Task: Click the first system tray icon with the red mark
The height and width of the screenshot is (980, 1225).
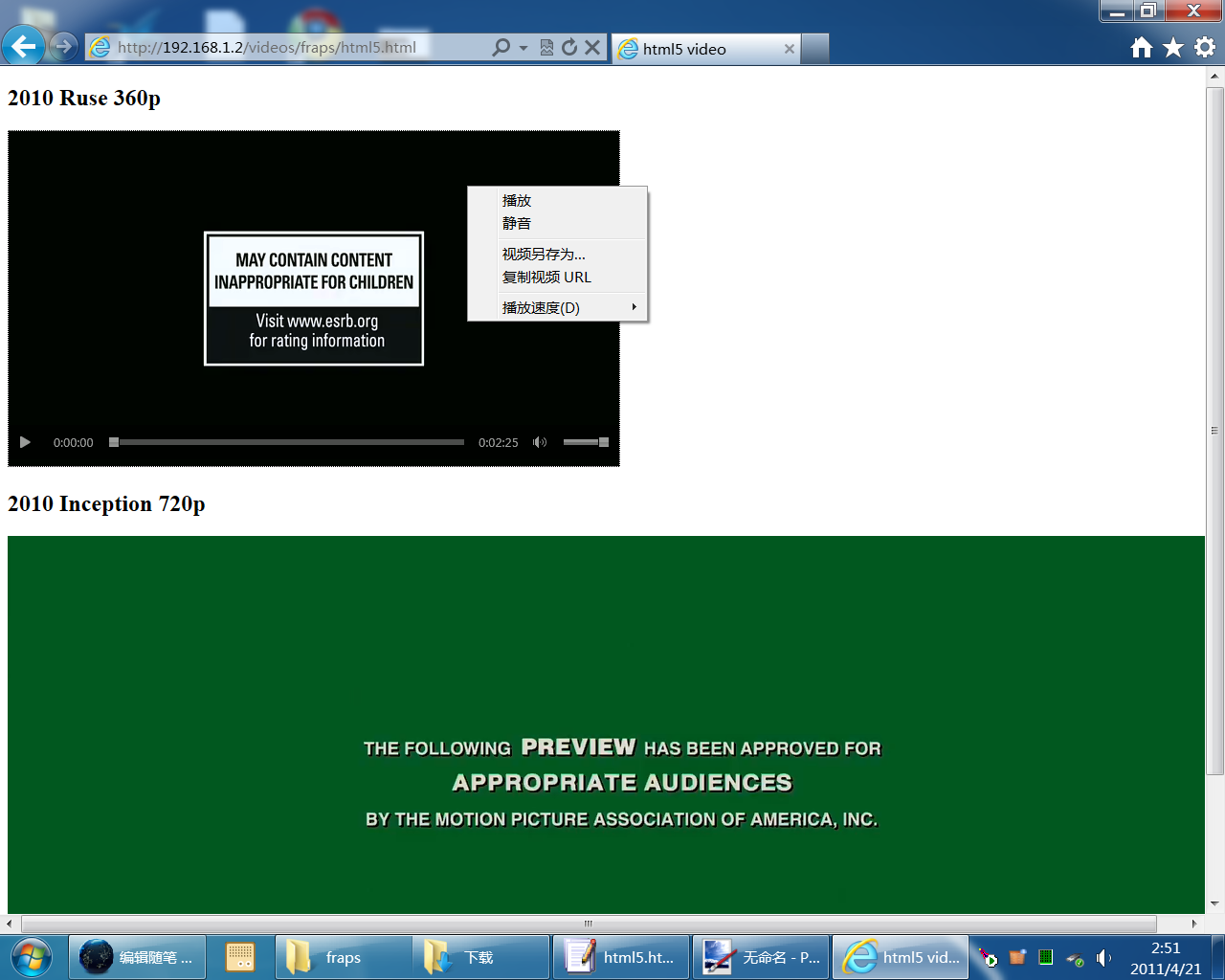Action: 988,958
